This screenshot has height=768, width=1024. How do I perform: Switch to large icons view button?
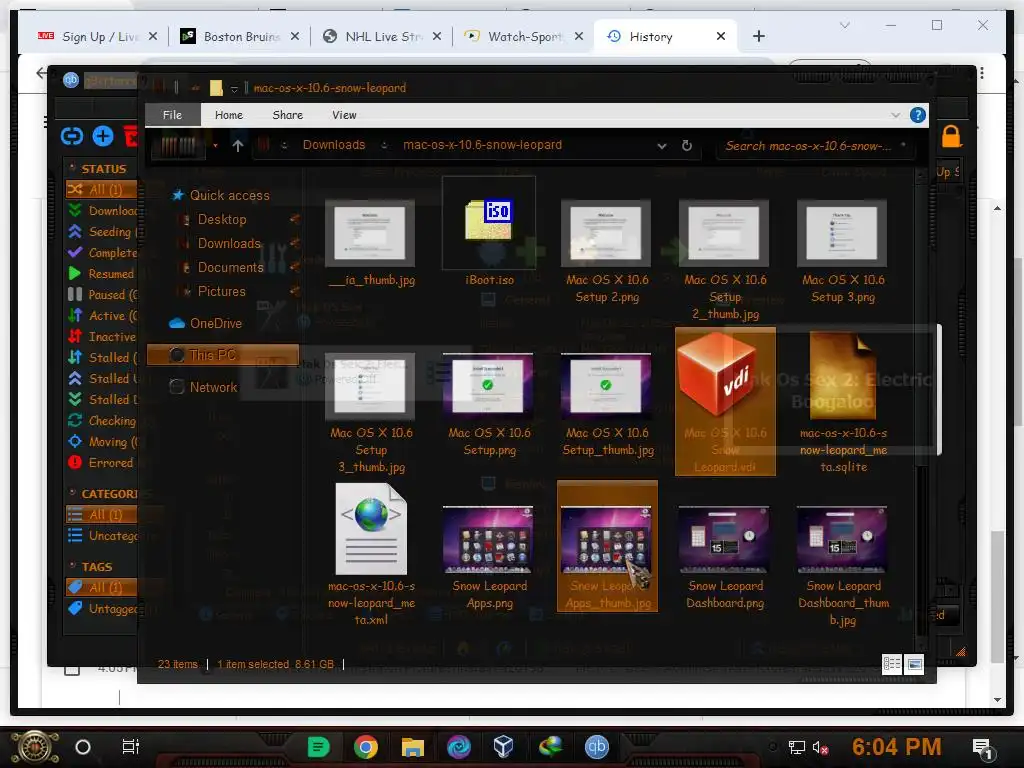[x=915, y=664]
